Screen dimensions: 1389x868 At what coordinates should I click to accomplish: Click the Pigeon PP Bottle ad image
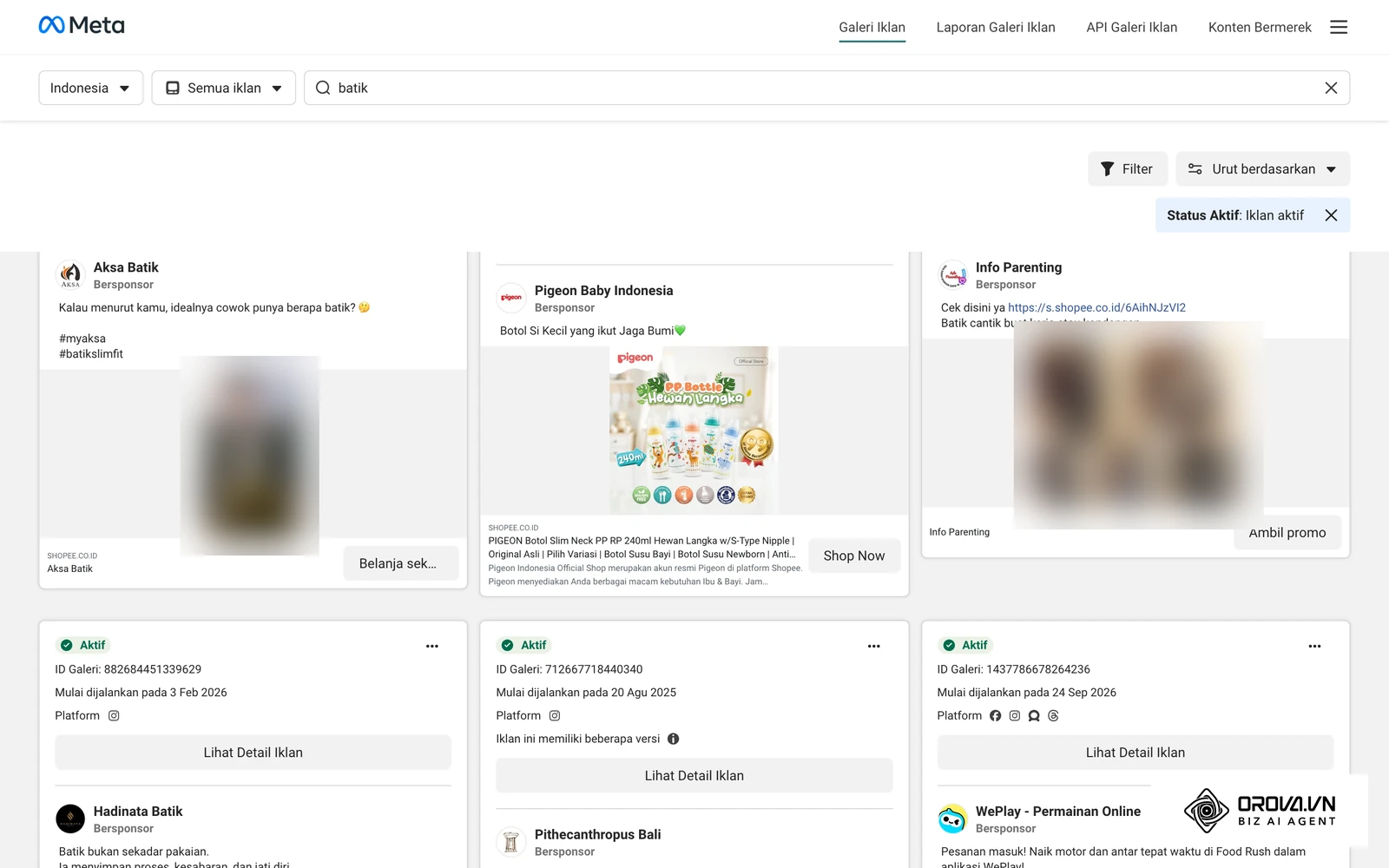pyautogui.click(x=694, y=431)
